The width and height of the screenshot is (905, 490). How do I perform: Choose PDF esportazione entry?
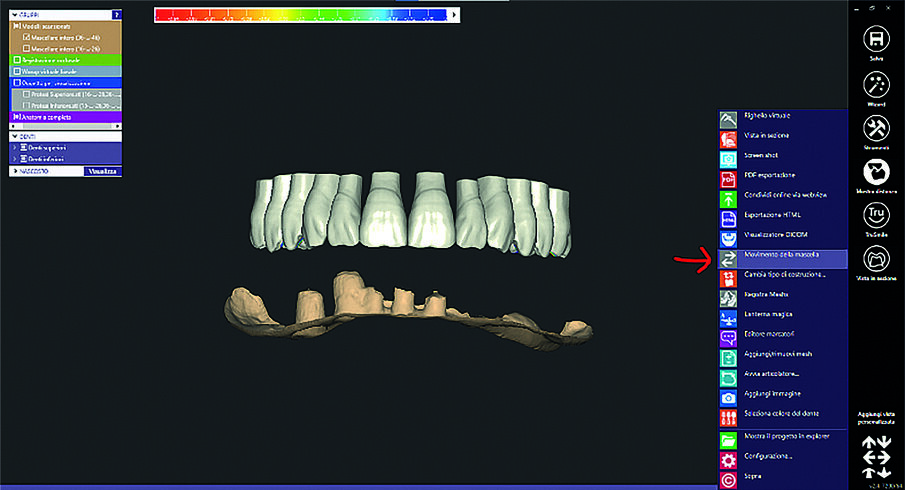pyautogui.click(x=782, y=179)
